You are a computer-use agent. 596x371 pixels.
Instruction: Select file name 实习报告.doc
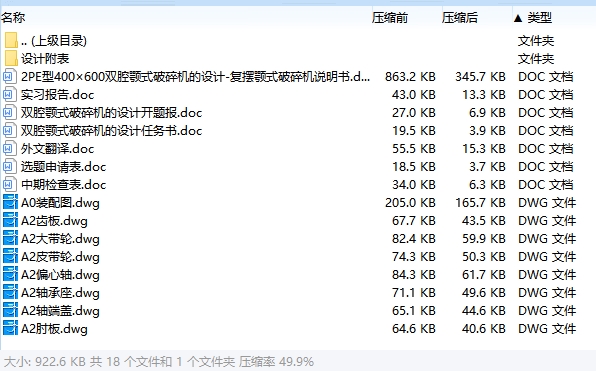point(57,95)
